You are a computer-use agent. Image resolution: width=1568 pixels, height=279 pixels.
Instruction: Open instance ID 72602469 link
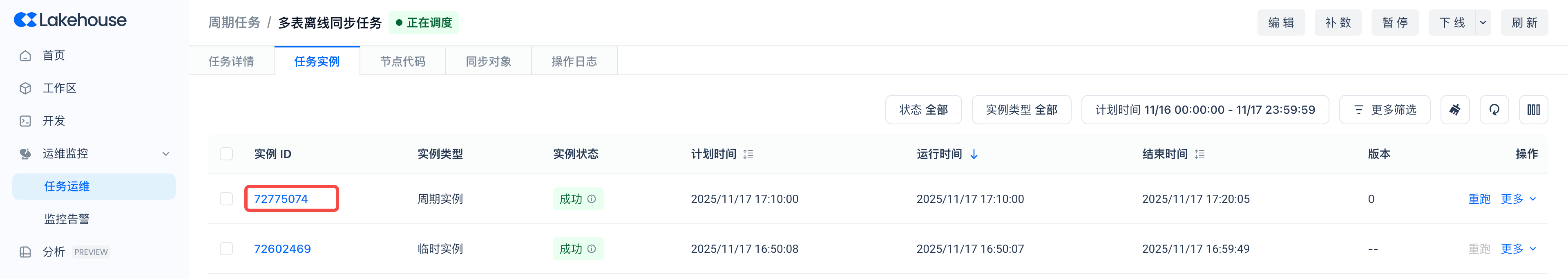282,249
